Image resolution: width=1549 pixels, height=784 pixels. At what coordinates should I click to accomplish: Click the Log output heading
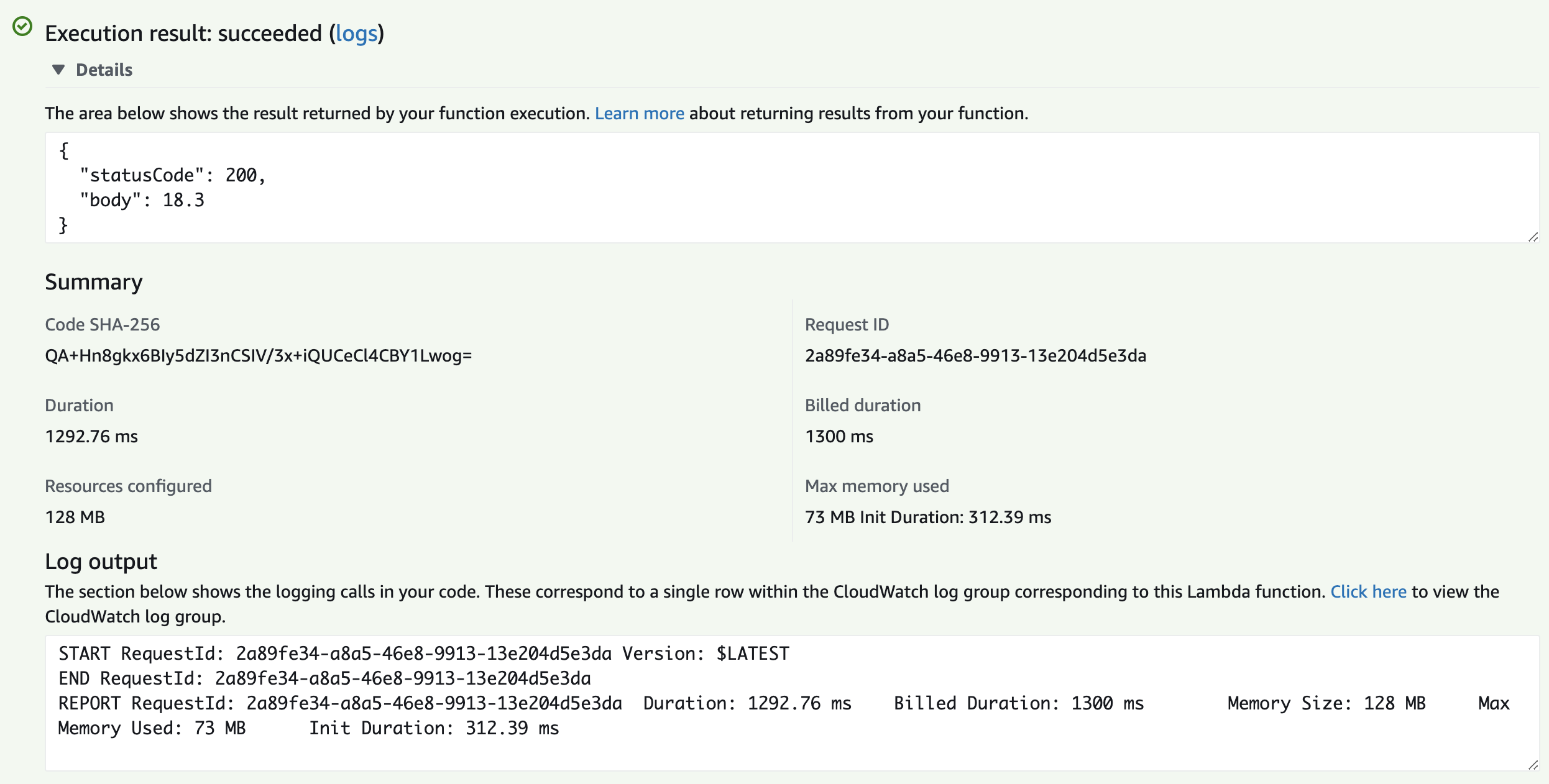[x=101, y=562]
